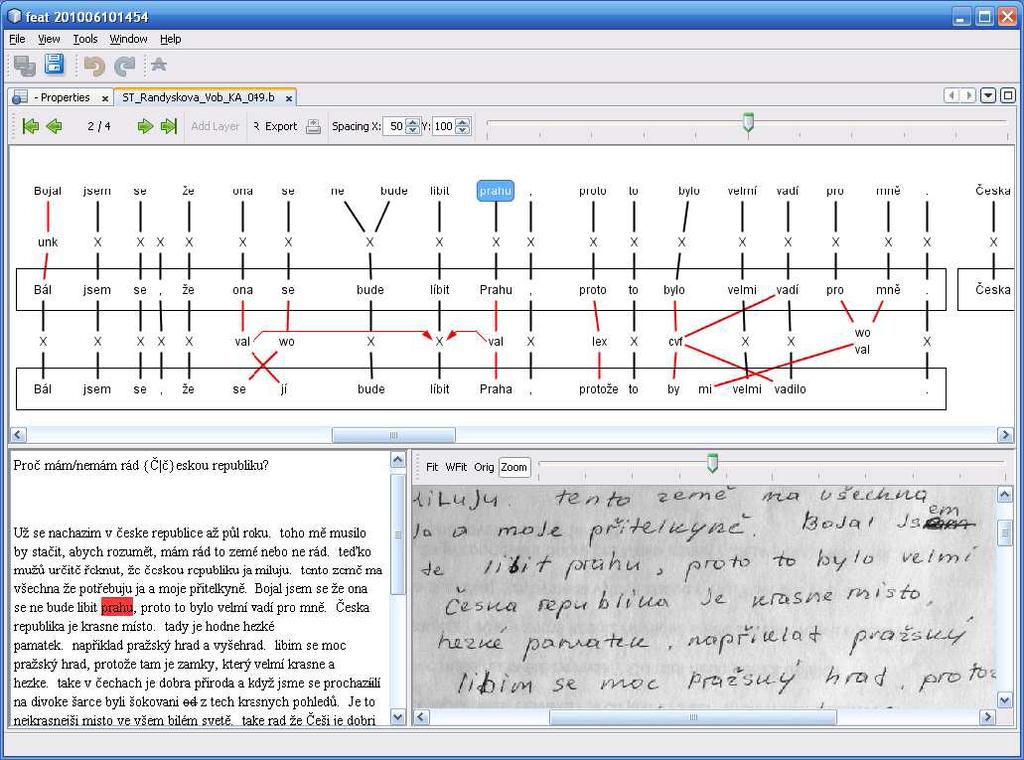The image size is (1024, 760).
Task: Click the Zoom toggle button
Action: tap(514, 467)
